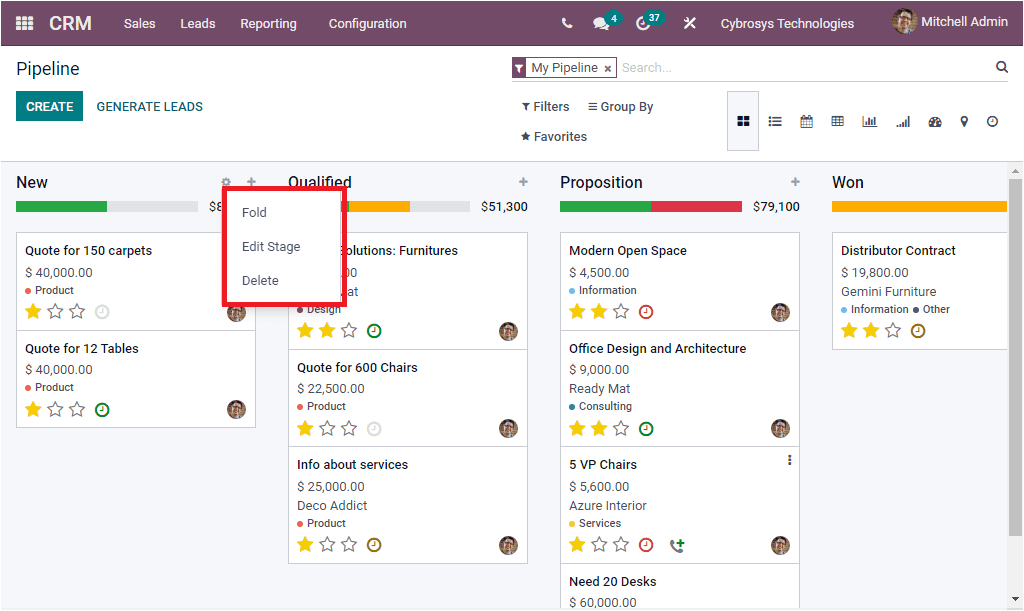
Task: Open the Reporting menu
Action: coord(268,22)
